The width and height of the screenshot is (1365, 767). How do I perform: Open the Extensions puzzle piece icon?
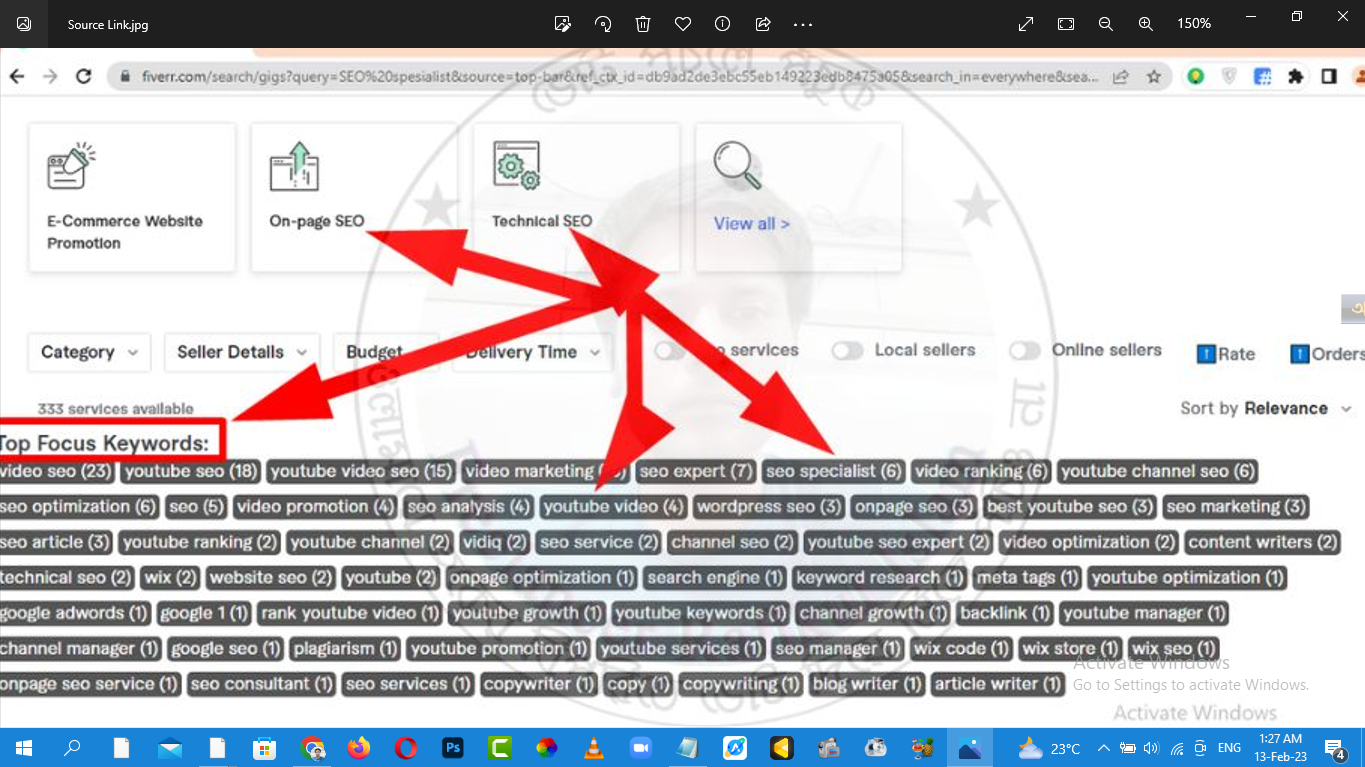coord(1296,76)
